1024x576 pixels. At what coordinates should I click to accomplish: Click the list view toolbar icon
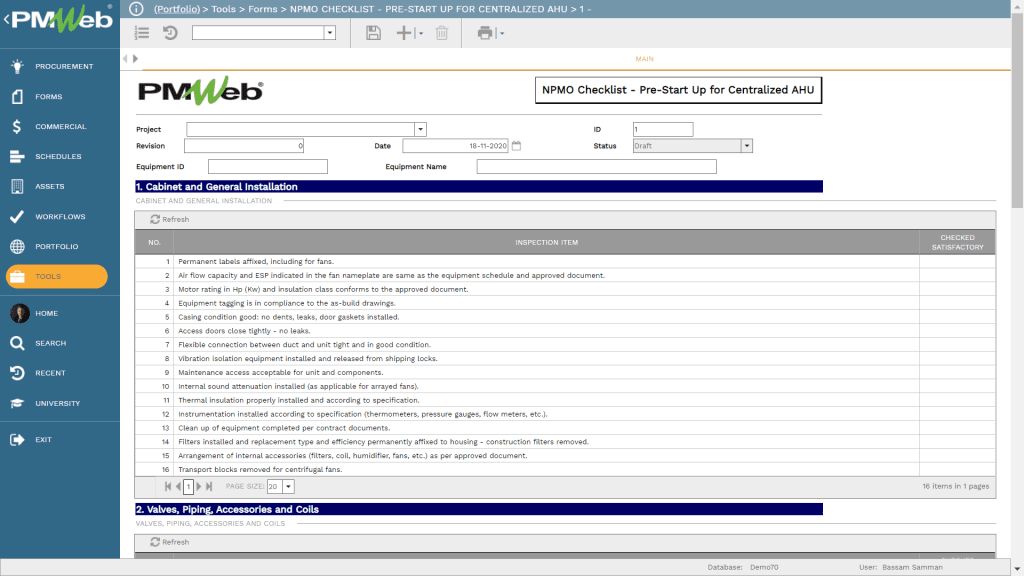tap(142, 33)
